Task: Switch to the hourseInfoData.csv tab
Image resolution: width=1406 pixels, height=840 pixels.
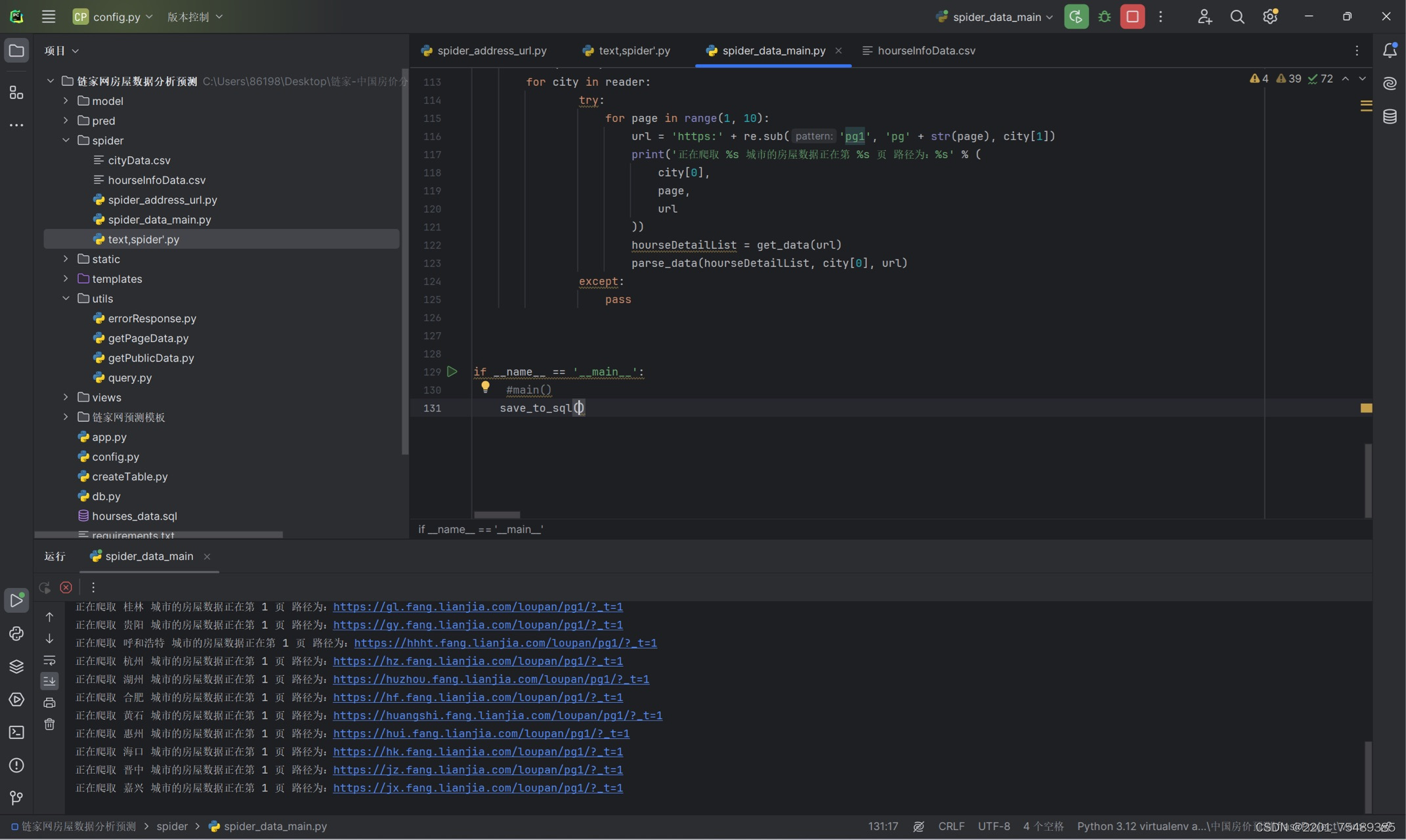Action: click(x=926, y=51)
